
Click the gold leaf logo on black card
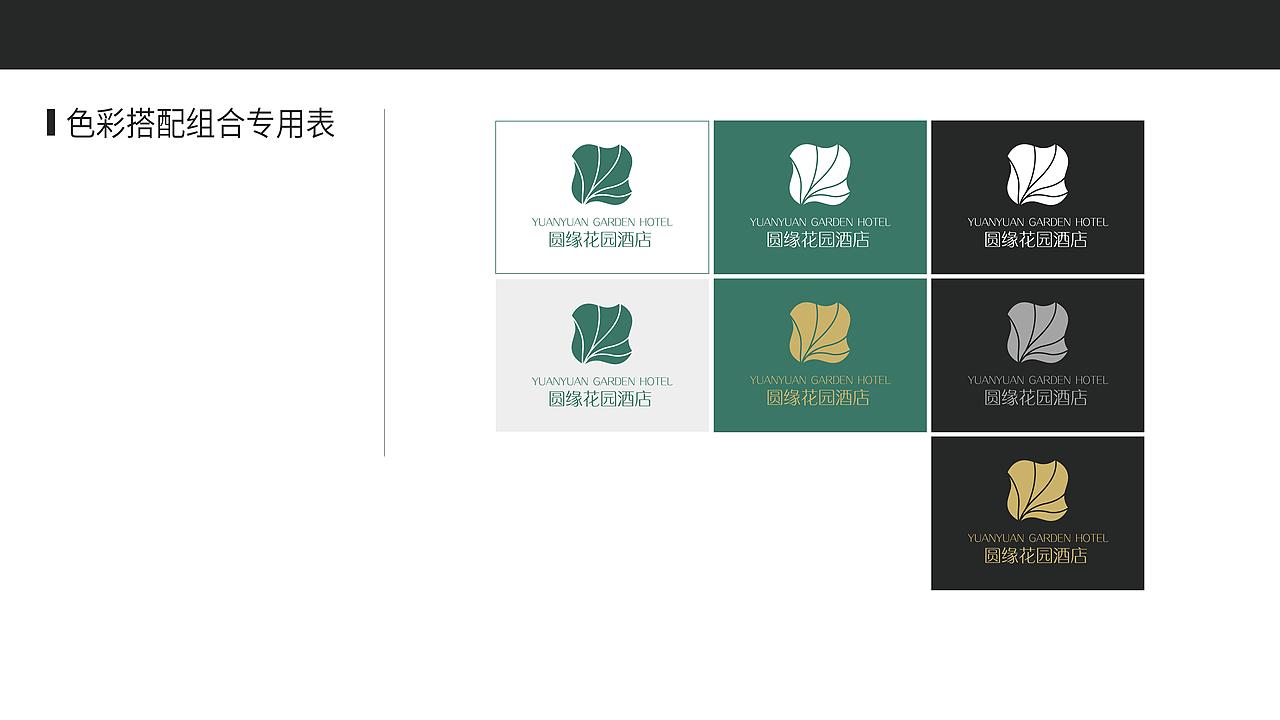[1038, 491]
